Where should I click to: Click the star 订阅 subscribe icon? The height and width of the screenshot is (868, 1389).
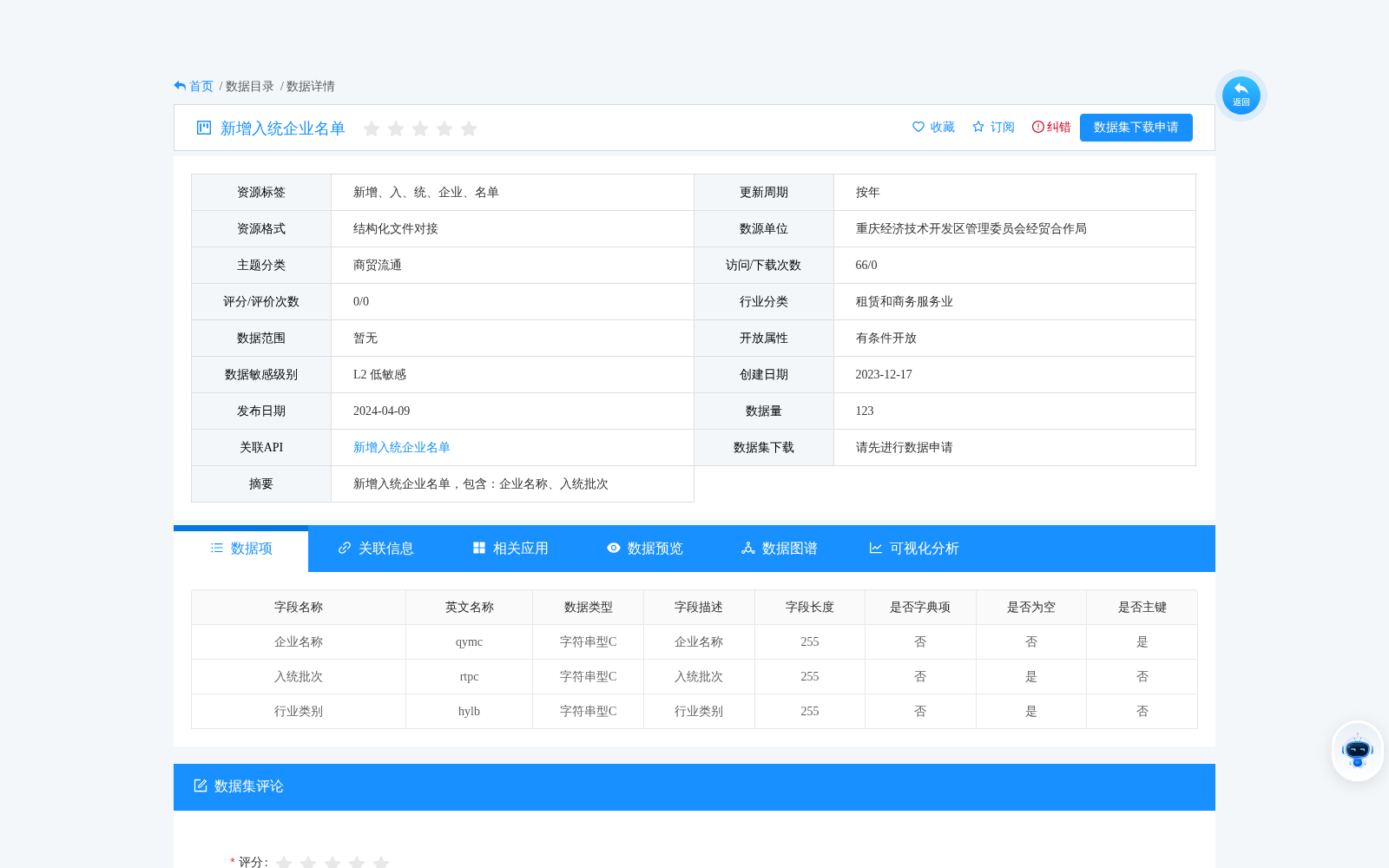pos(978,127)
